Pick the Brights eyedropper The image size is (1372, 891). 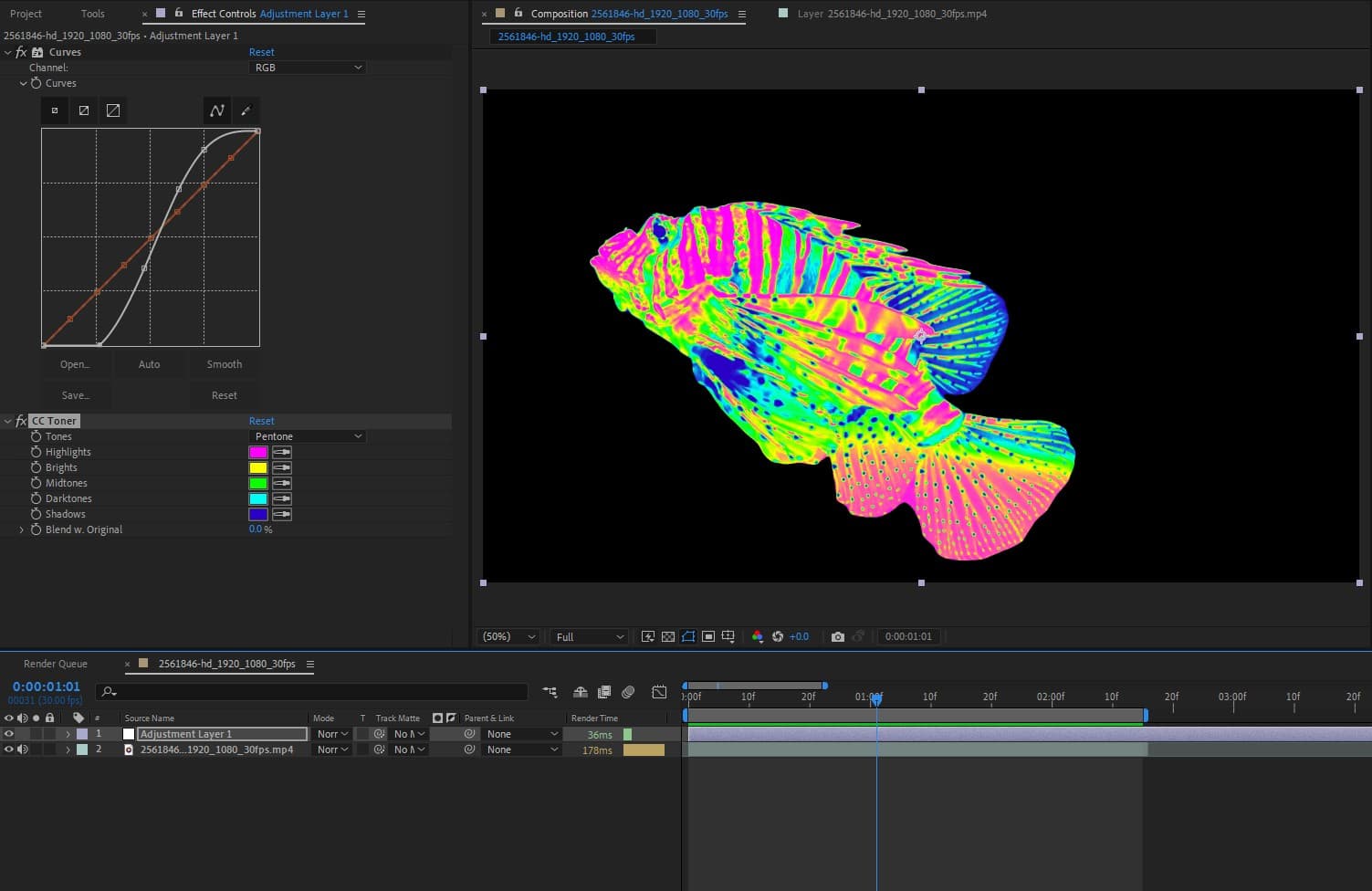click(x=282, y=467)
